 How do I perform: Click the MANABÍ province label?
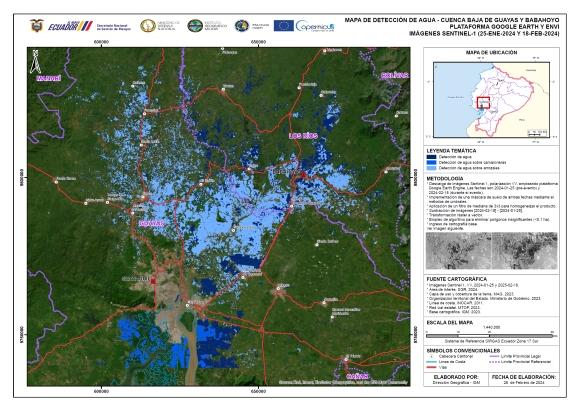point(48,78)
